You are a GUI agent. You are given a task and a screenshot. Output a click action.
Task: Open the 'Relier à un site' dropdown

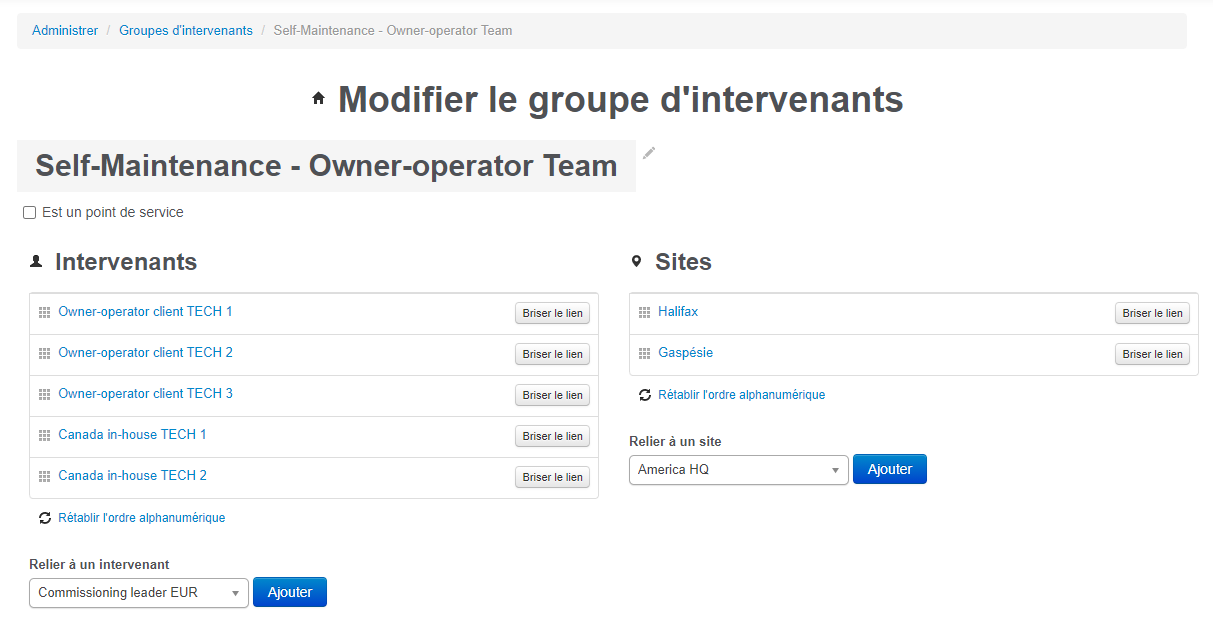coord(738,469)
